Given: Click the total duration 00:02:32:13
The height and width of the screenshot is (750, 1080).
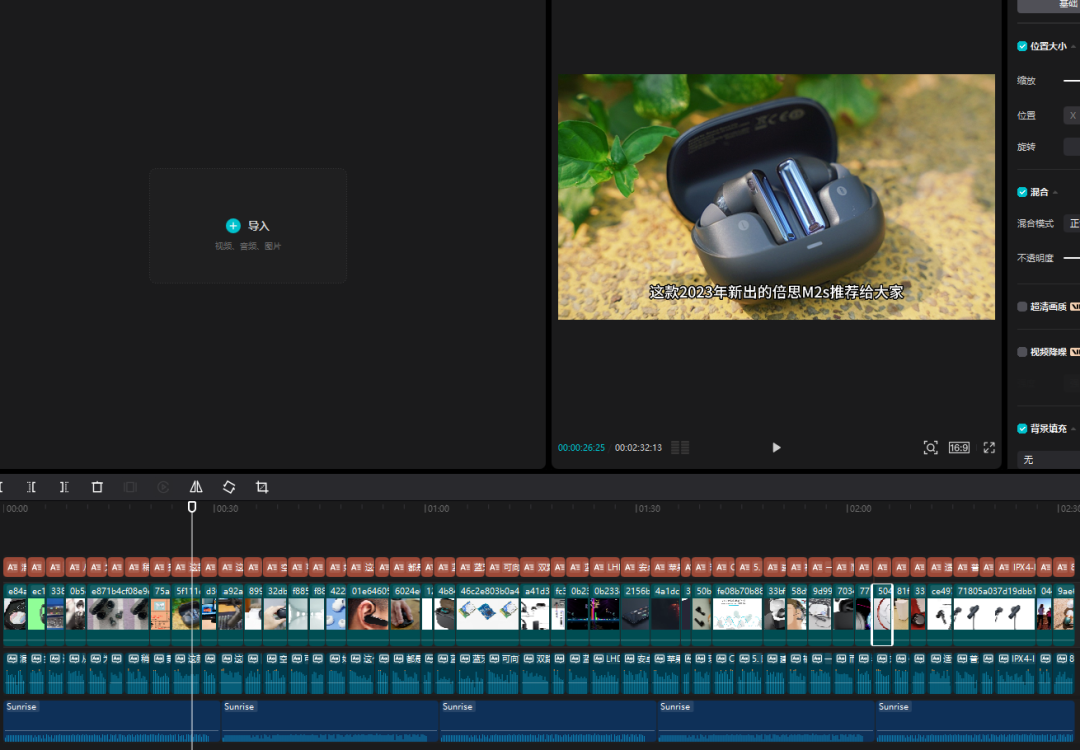Looking at the screenshot, I should coord(638,448).
